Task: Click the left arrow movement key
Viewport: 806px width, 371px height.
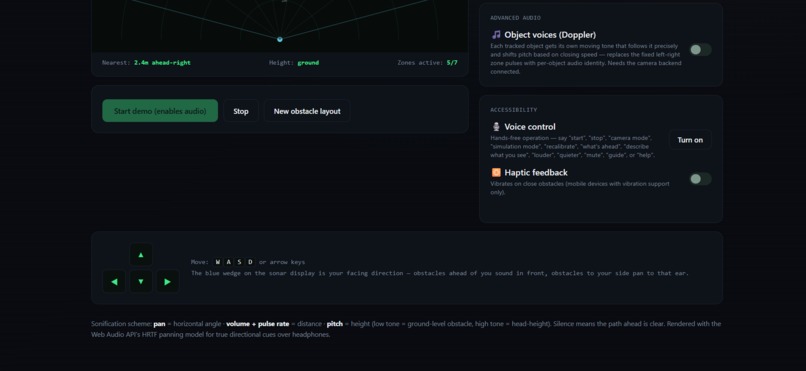Action: 114,282
